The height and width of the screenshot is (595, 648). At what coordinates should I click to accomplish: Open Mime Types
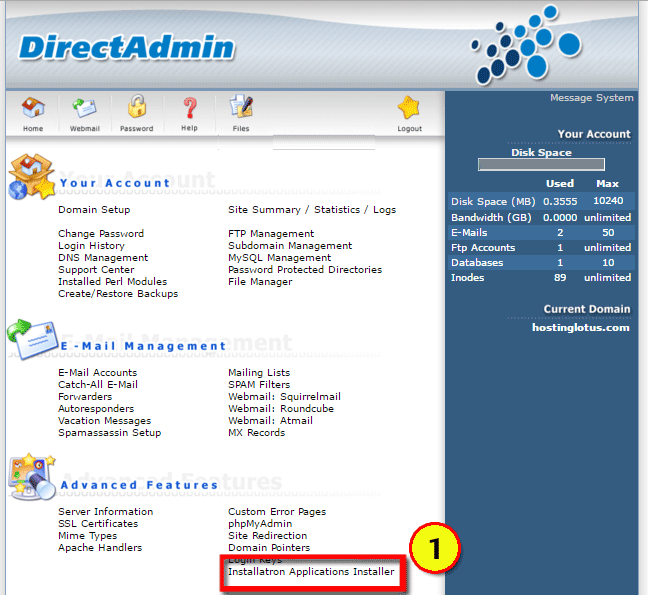(88, 536)
